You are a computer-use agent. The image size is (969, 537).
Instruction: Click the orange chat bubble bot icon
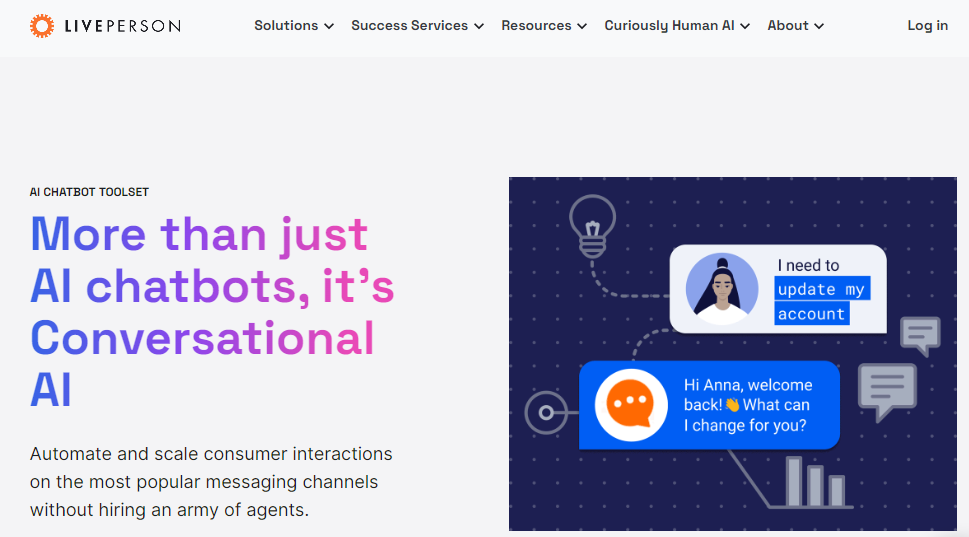tap(631, 405)
